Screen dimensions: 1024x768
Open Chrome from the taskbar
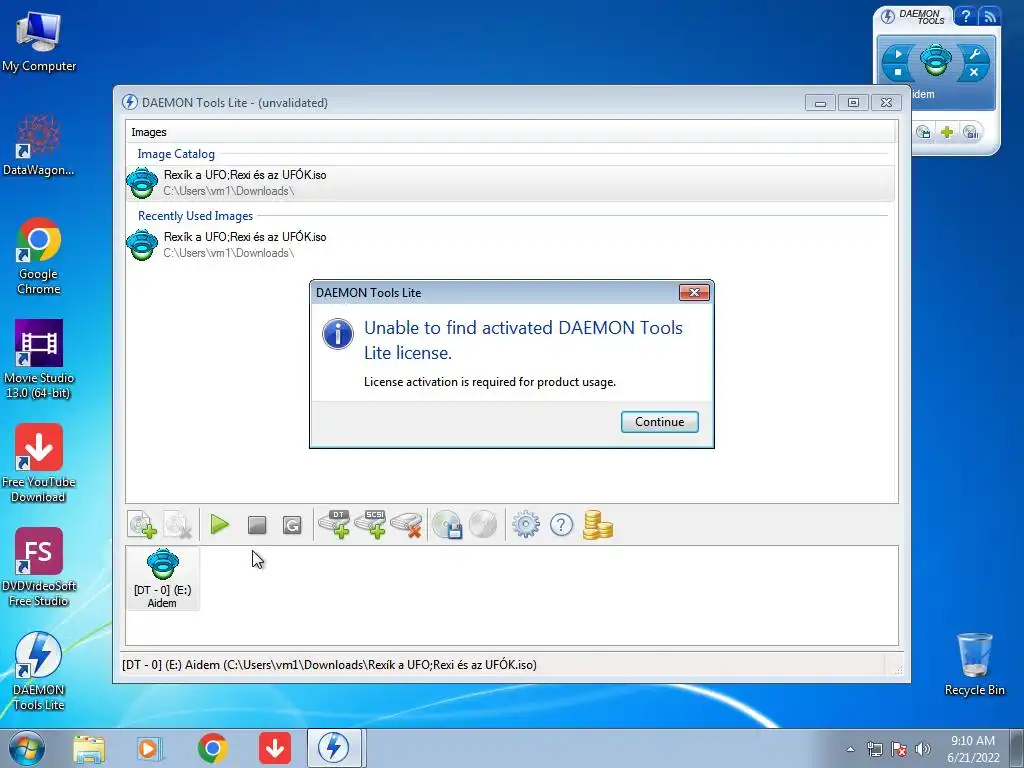(212, 748)
